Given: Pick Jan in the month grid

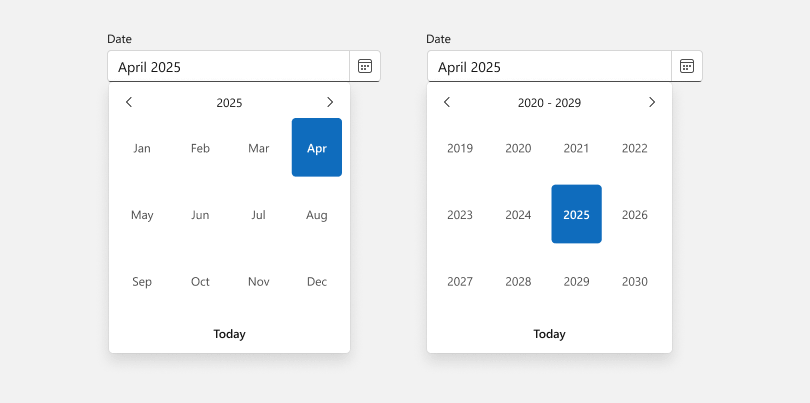Looking at the screenshot, I should pos(142,148).
